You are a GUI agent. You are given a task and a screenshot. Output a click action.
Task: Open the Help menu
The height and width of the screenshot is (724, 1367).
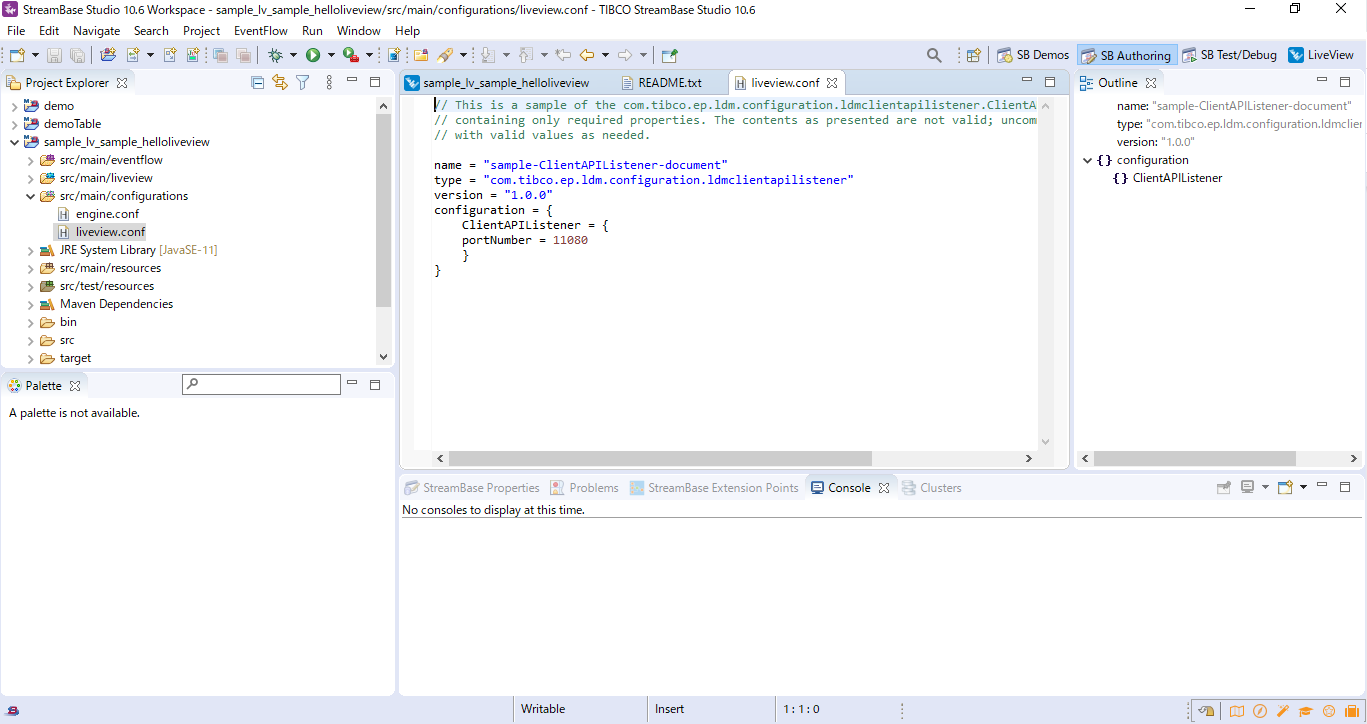click(408, 31)
